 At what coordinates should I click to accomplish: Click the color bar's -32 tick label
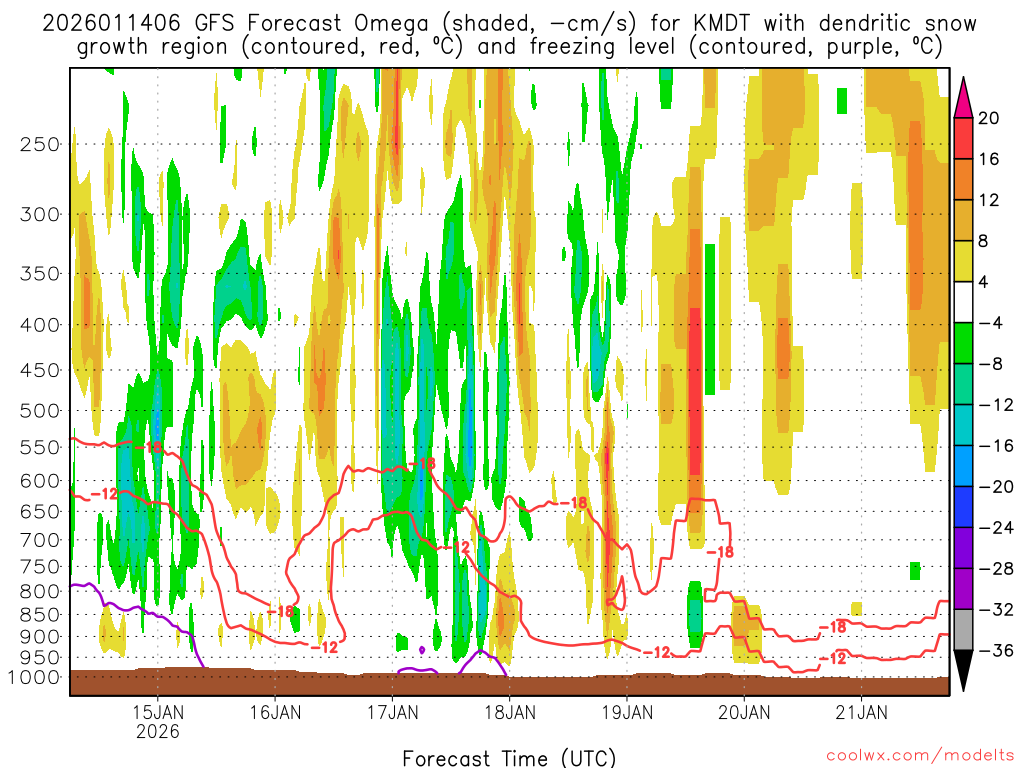[x=996, y=610]
